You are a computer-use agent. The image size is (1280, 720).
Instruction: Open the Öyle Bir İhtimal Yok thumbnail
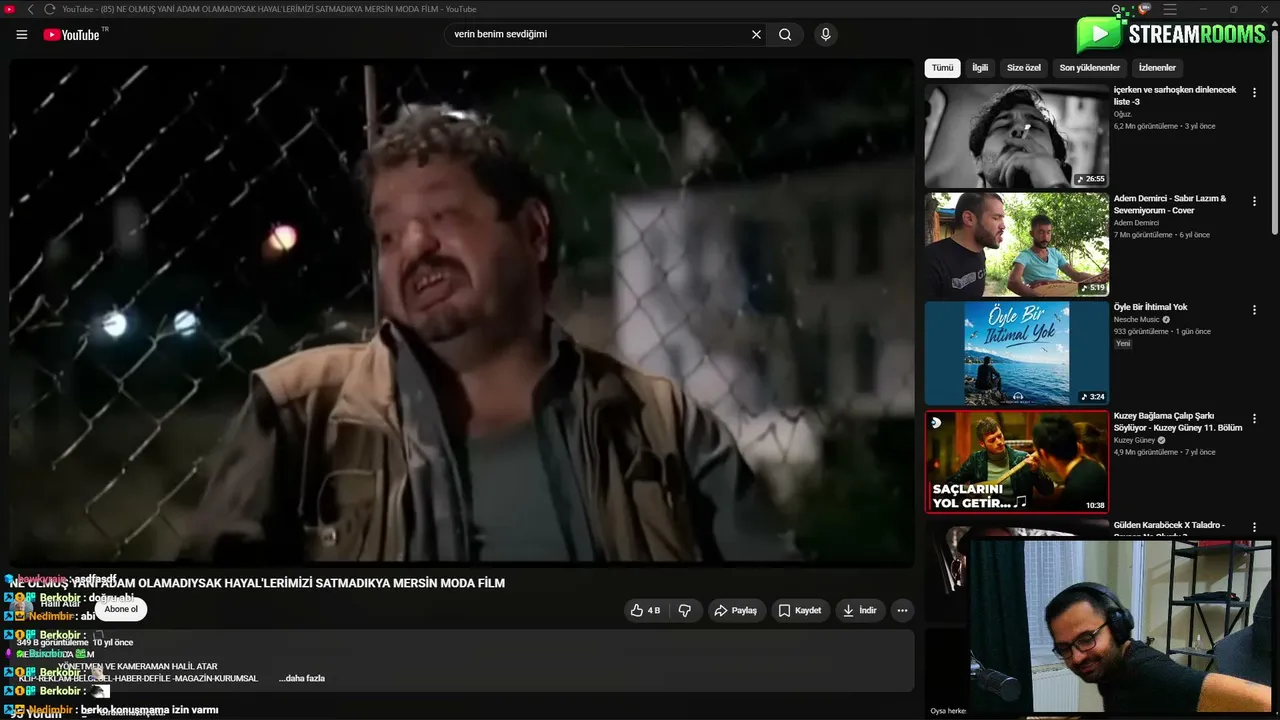point(1017,354)
